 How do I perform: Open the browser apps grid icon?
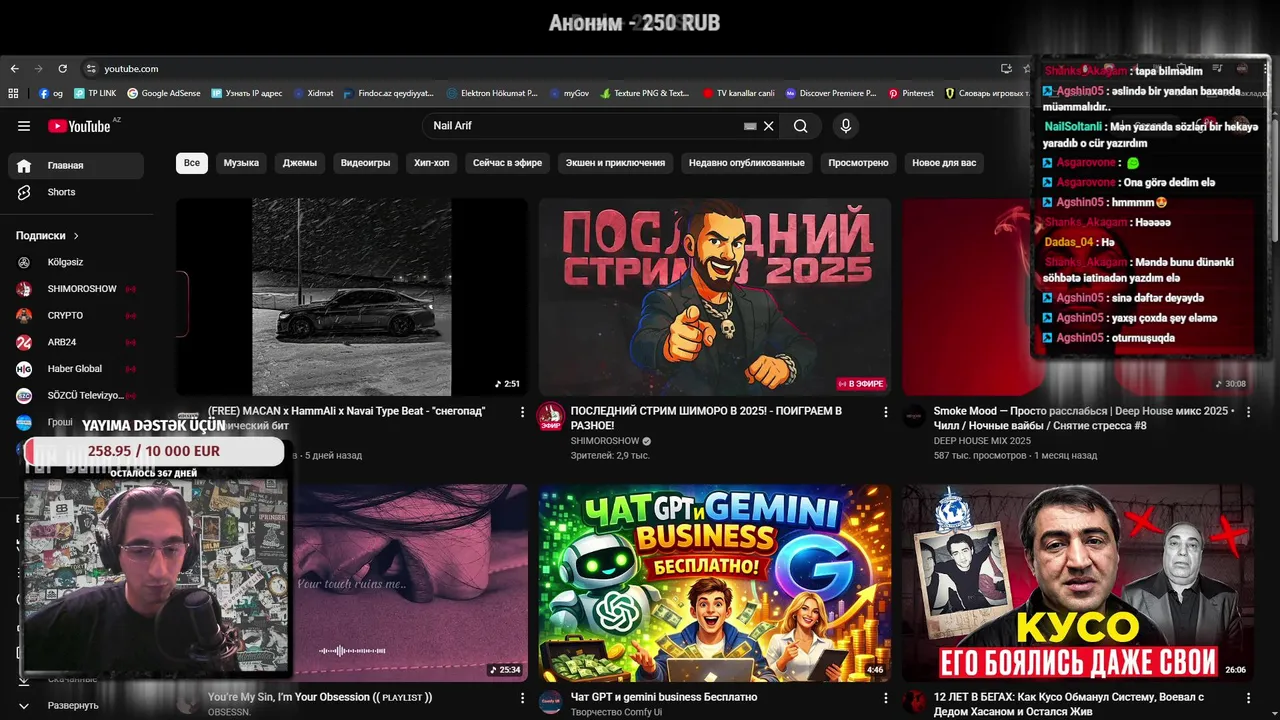13,93
